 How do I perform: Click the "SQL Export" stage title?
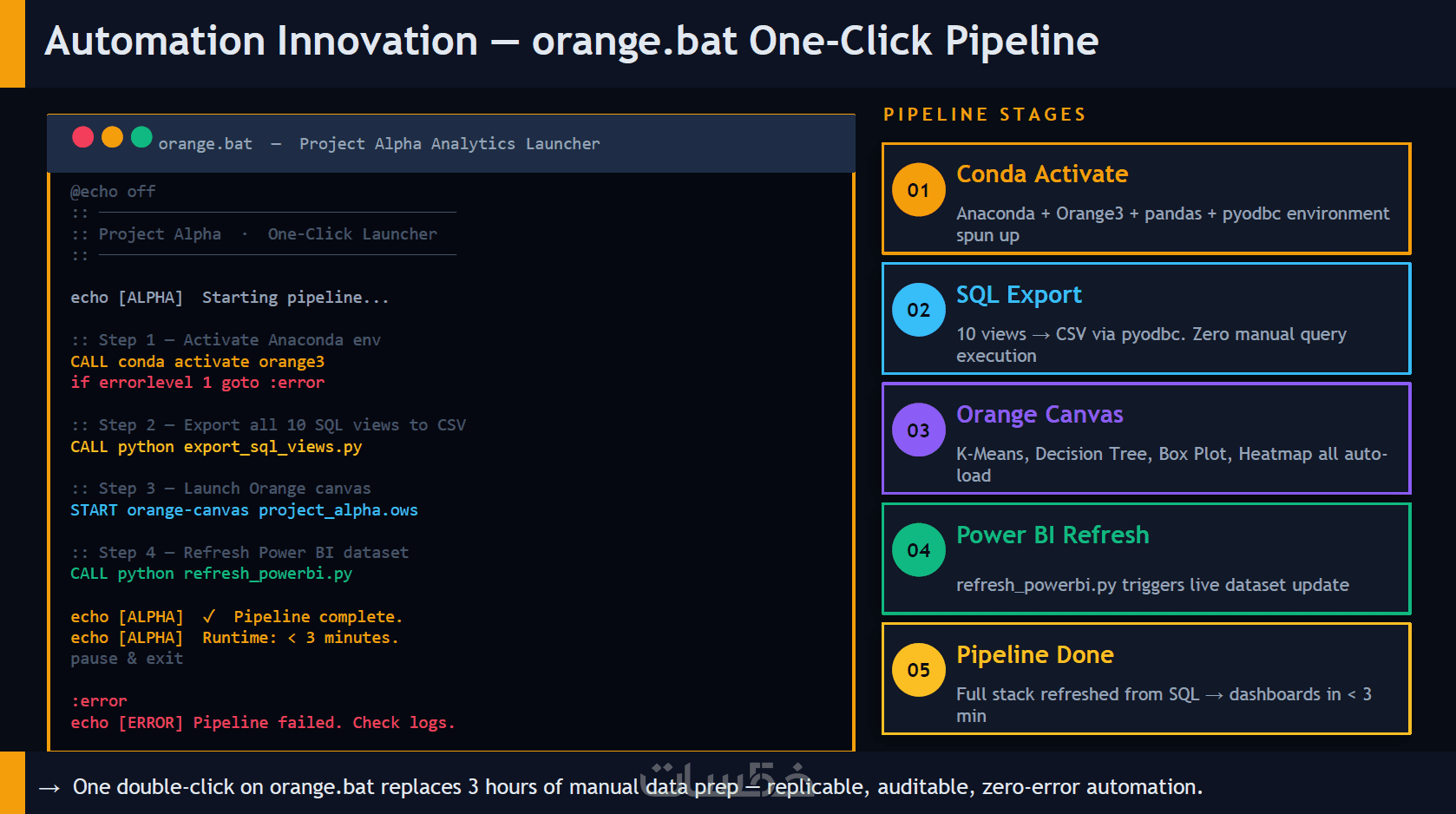(x=1019, y=295)
